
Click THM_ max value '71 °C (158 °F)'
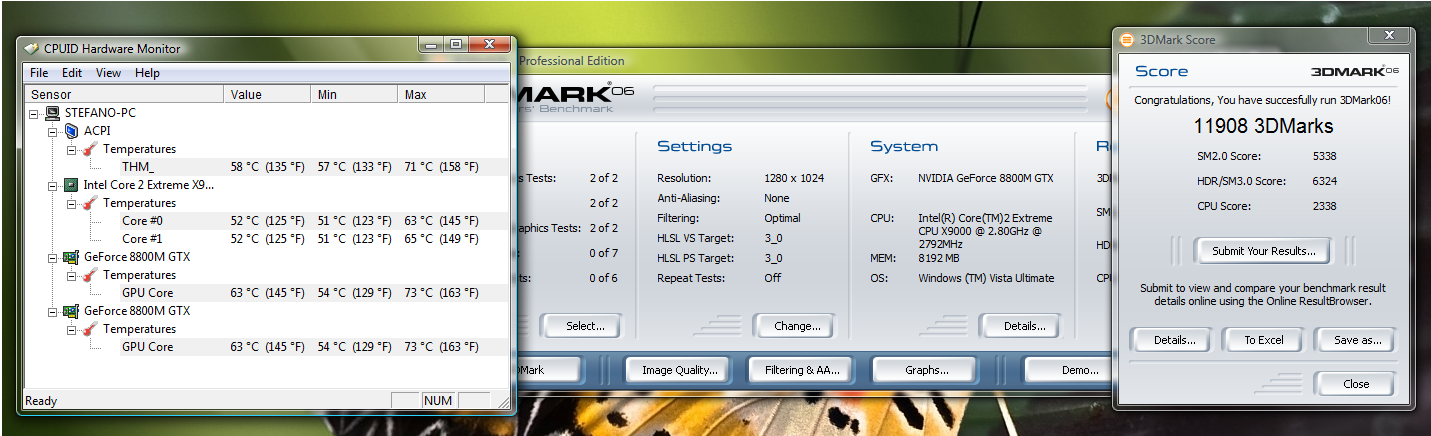(441, 167)
